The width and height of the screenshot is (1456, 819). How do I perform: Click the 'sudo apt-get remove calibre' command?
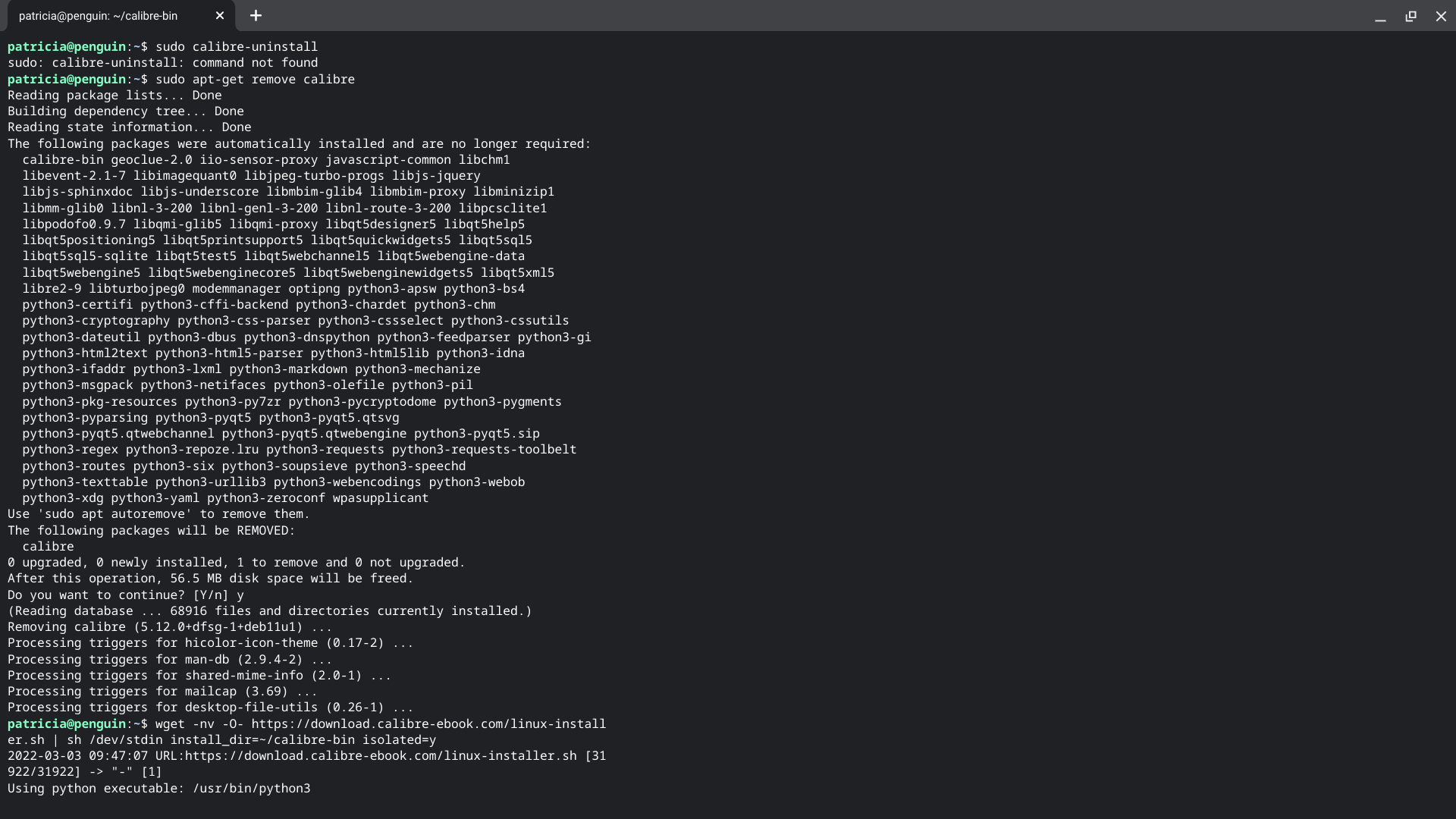pos(255,80)
